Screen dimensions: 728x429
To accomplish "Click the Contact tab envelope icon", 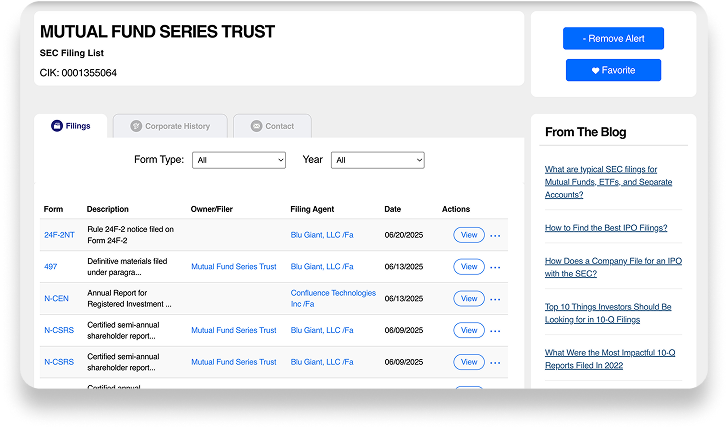I will tap(256, 126).
